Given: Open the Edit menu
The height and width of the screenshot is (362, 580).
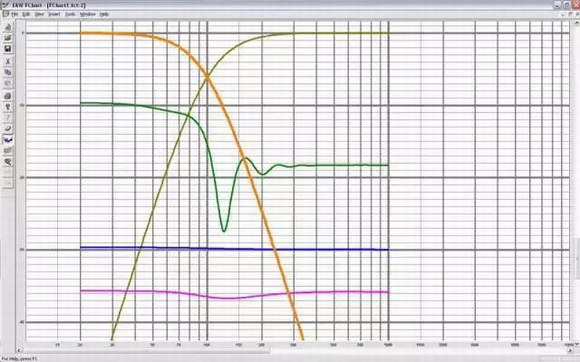Looking at the screenshot, I should click(x=26, y=14).
